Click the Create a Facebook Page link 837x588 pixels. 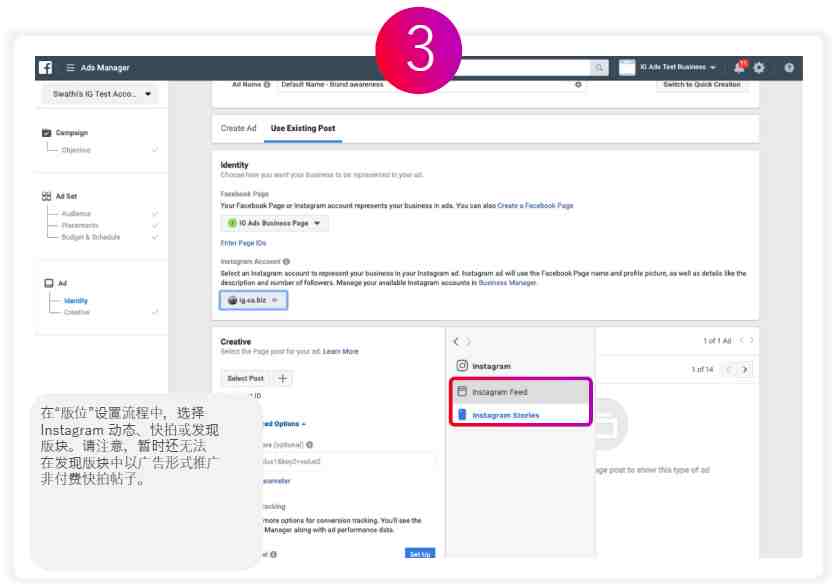[535, 205]
